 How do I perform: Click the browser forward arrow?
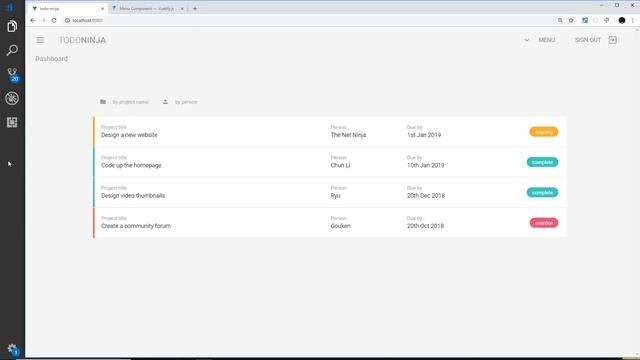tap(43, 20)
